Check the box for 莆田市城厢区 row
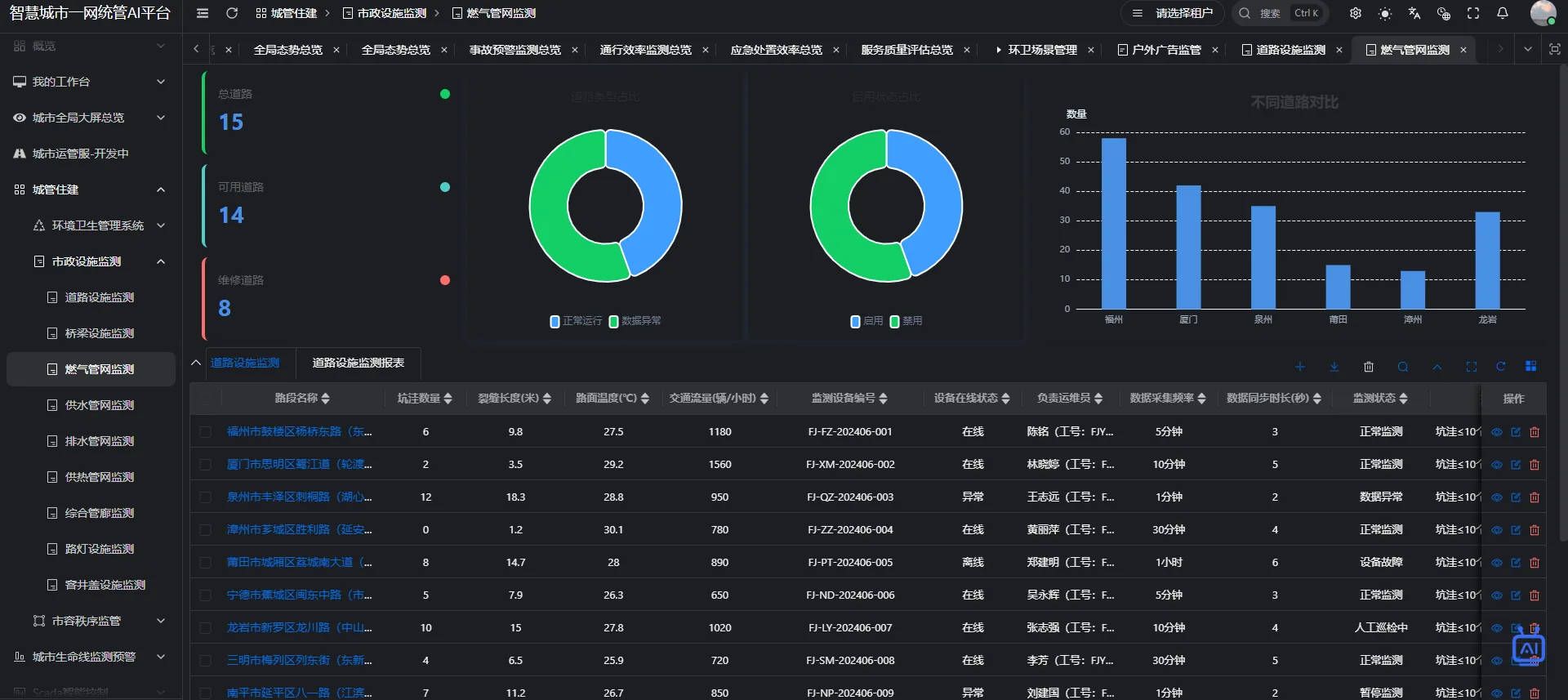The image size is (1568, 700). (205, 563)
